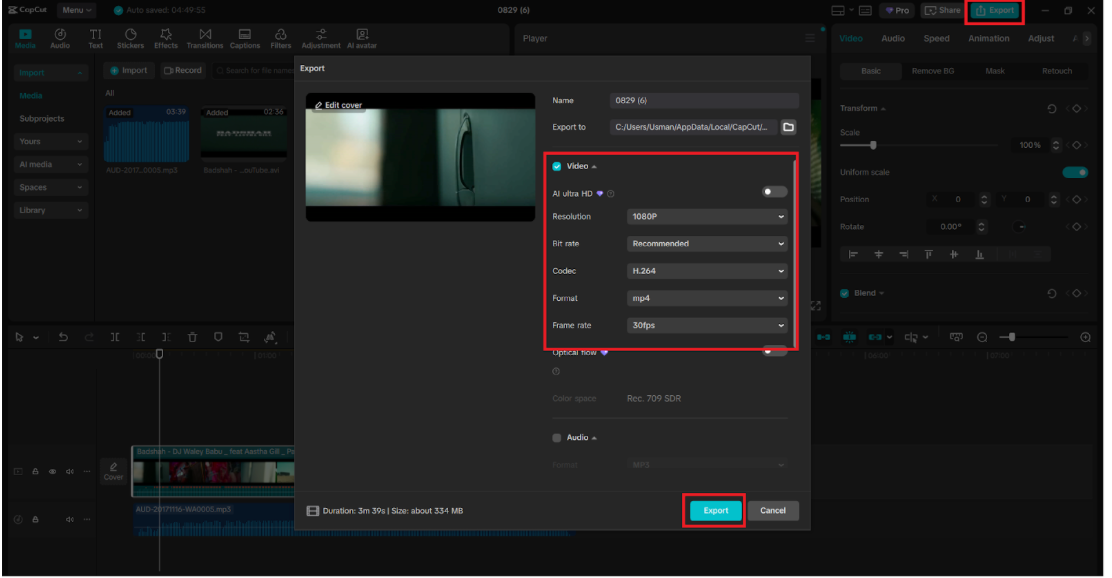Screen dimensions: 1112x578
Task: Open the Transitions tool icon
Action: [x=205, y=35]
